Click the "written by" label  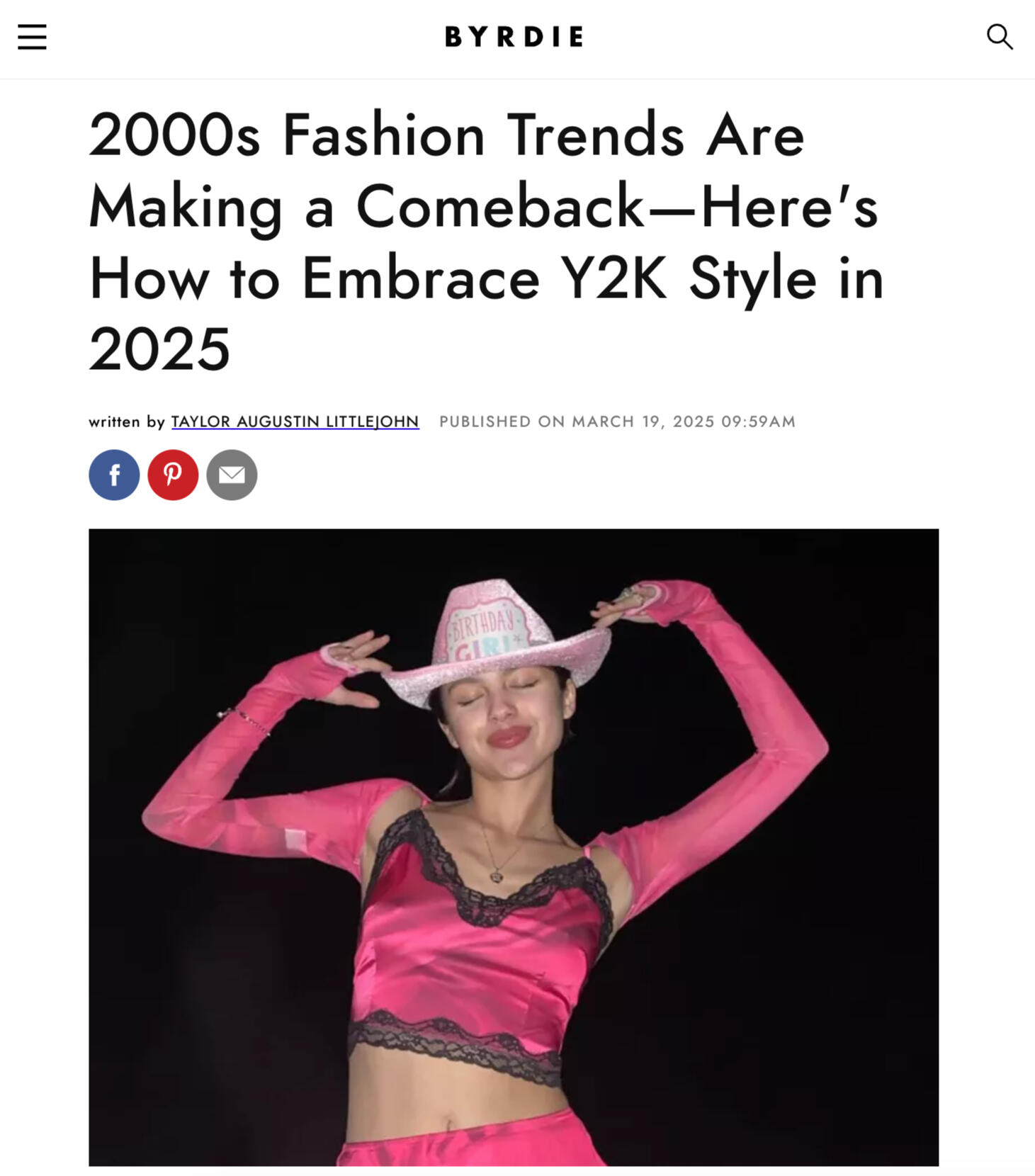coord(127,422)
